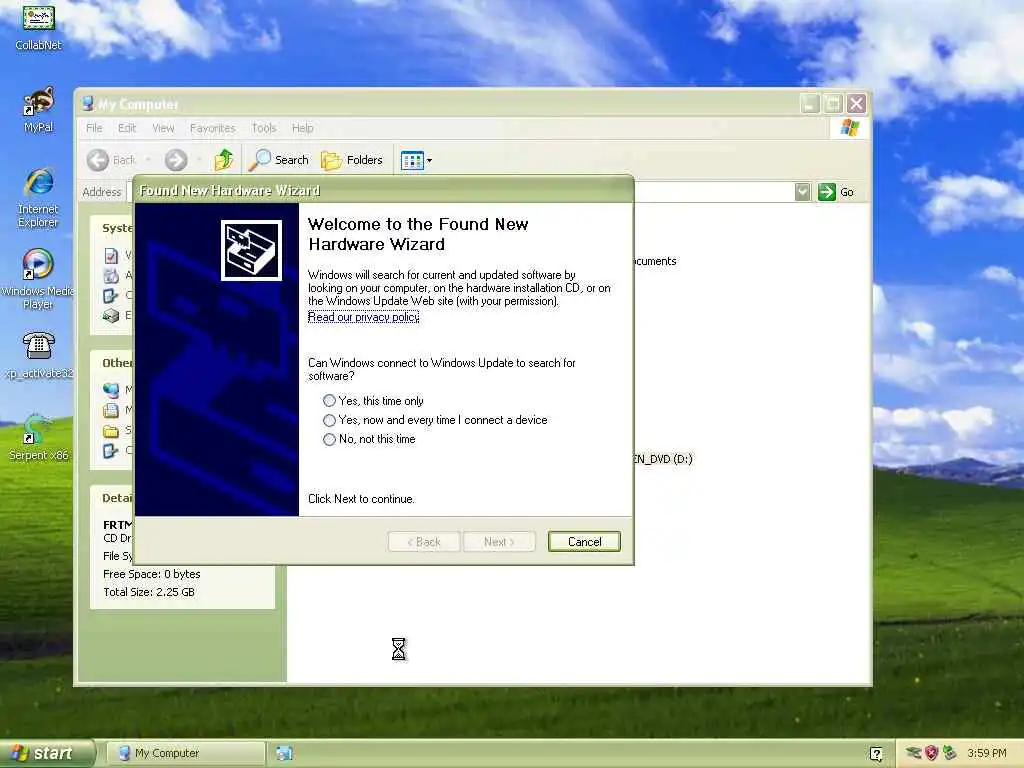Select the DVD (D:) drive label
1024x768 pixels.
(663, 459)
